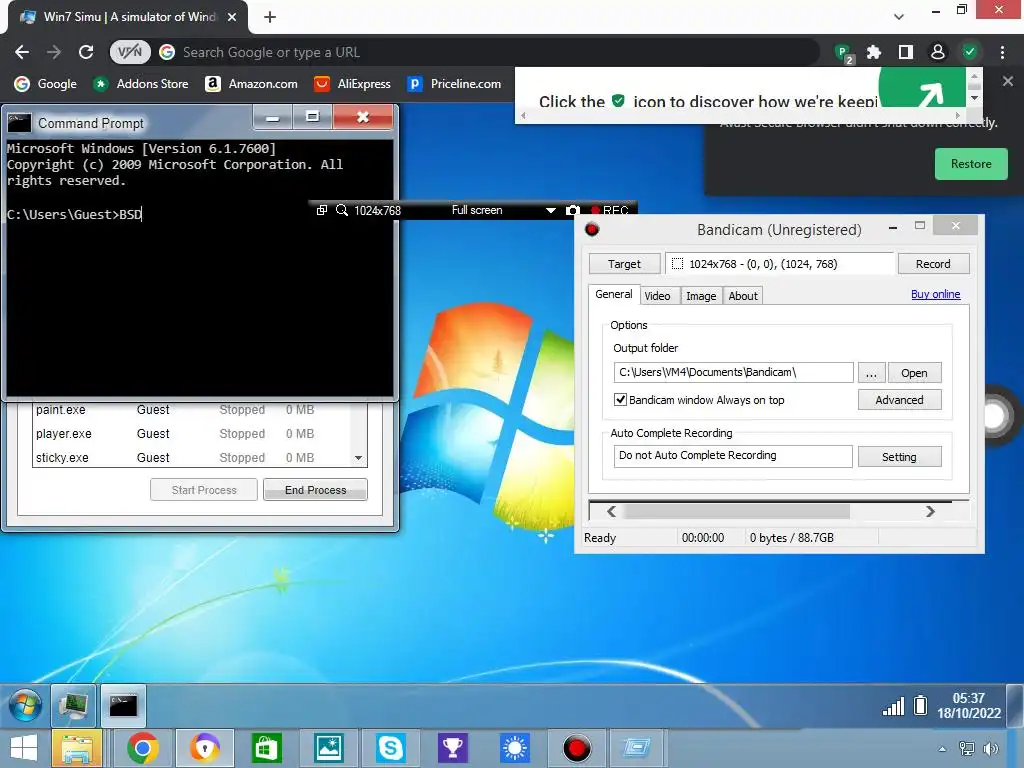This screenshot has height=768, width=1024.
Task: Click Start Process in Task Manager
Action: point(204,490)
